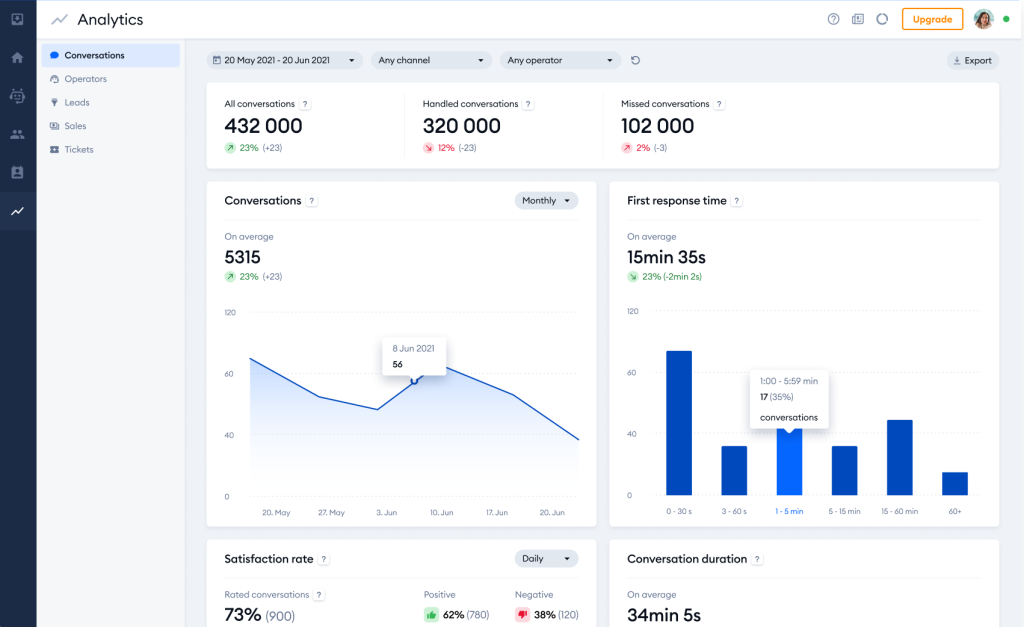The height and width of the screenshot is (627, 1024).
Task: Click the usage progress ring icon
Action: click(882, 19)
